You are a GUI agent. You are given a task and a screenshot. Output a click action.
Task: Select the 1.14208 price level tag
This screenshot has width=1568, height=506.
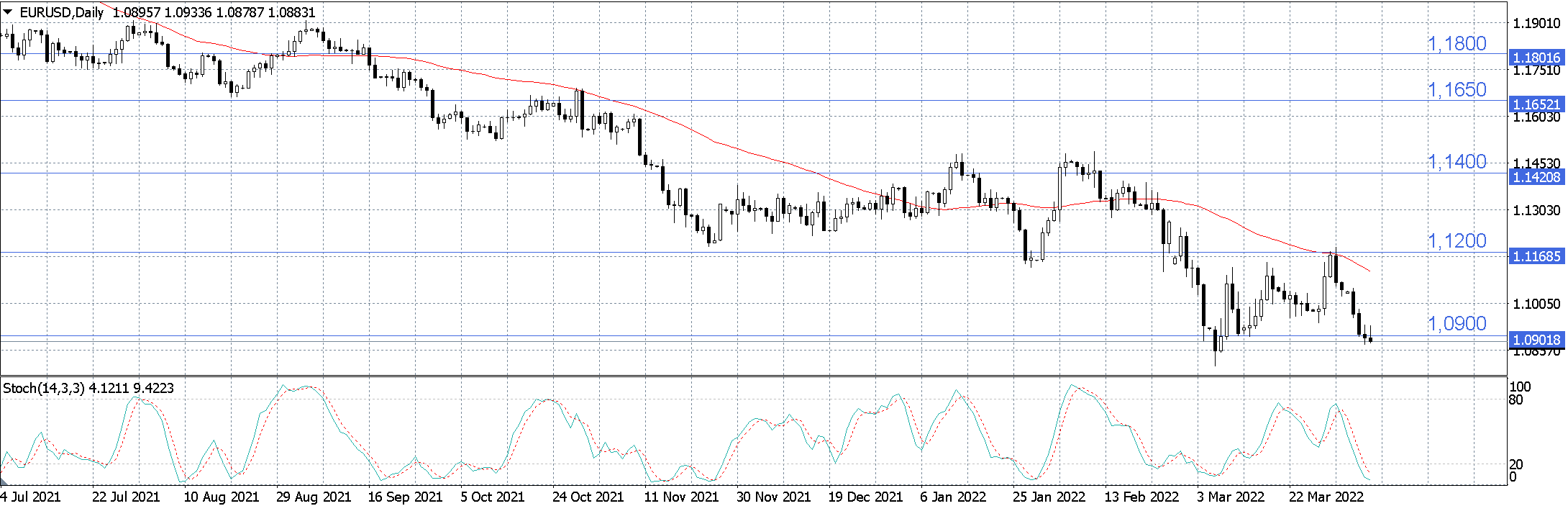click(x=1537, y=177)
